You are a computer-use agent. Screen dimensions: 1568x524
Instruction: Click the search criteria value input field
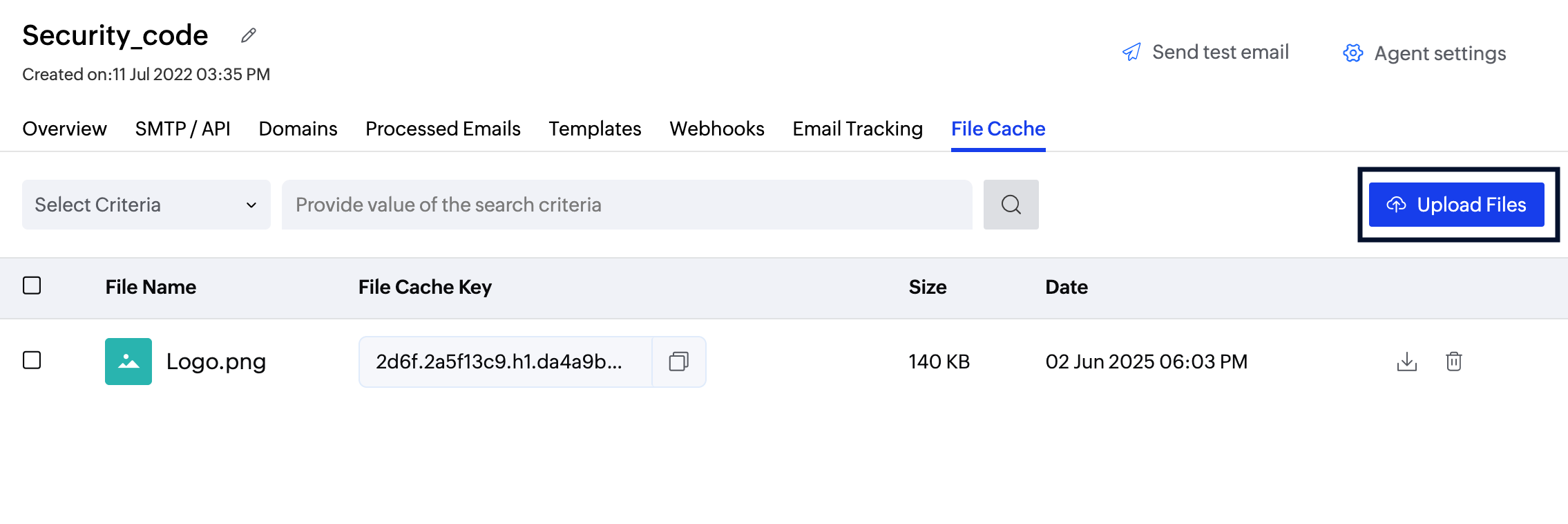click(622, 204)
